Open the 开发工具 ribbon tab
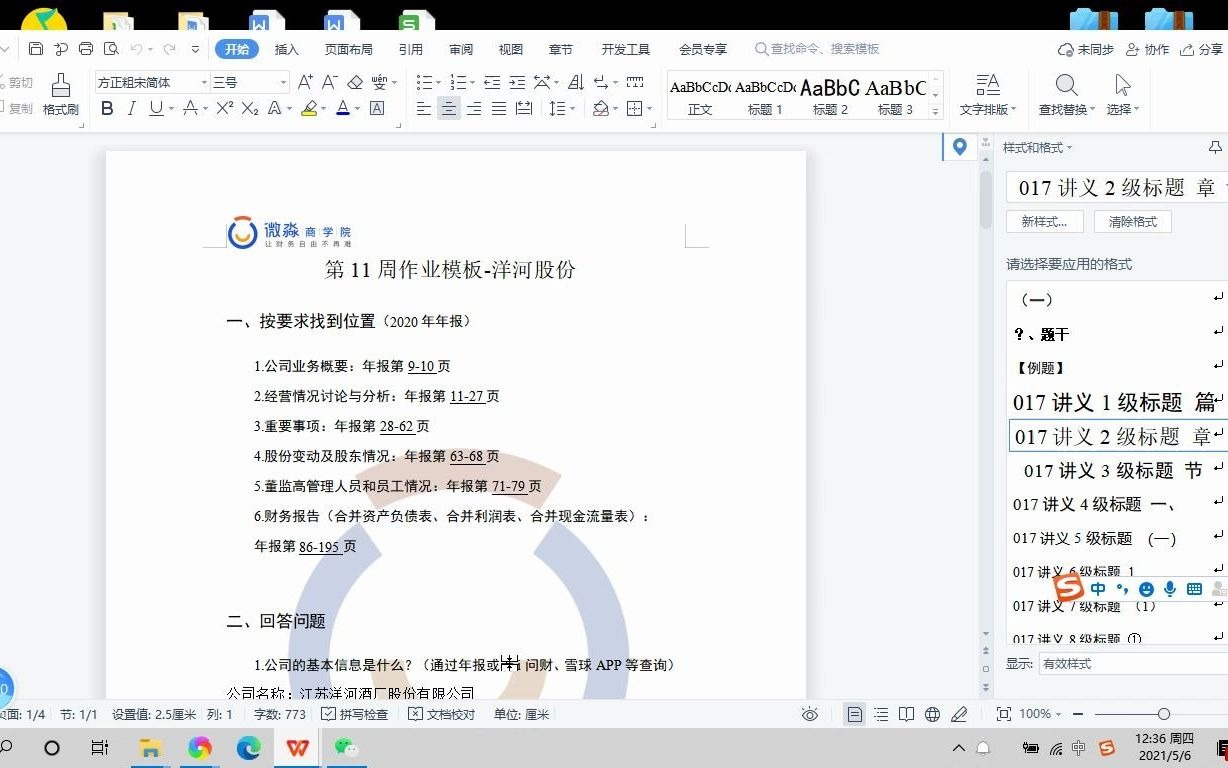Screen dimensions: 1228x768 coord(625,47)
